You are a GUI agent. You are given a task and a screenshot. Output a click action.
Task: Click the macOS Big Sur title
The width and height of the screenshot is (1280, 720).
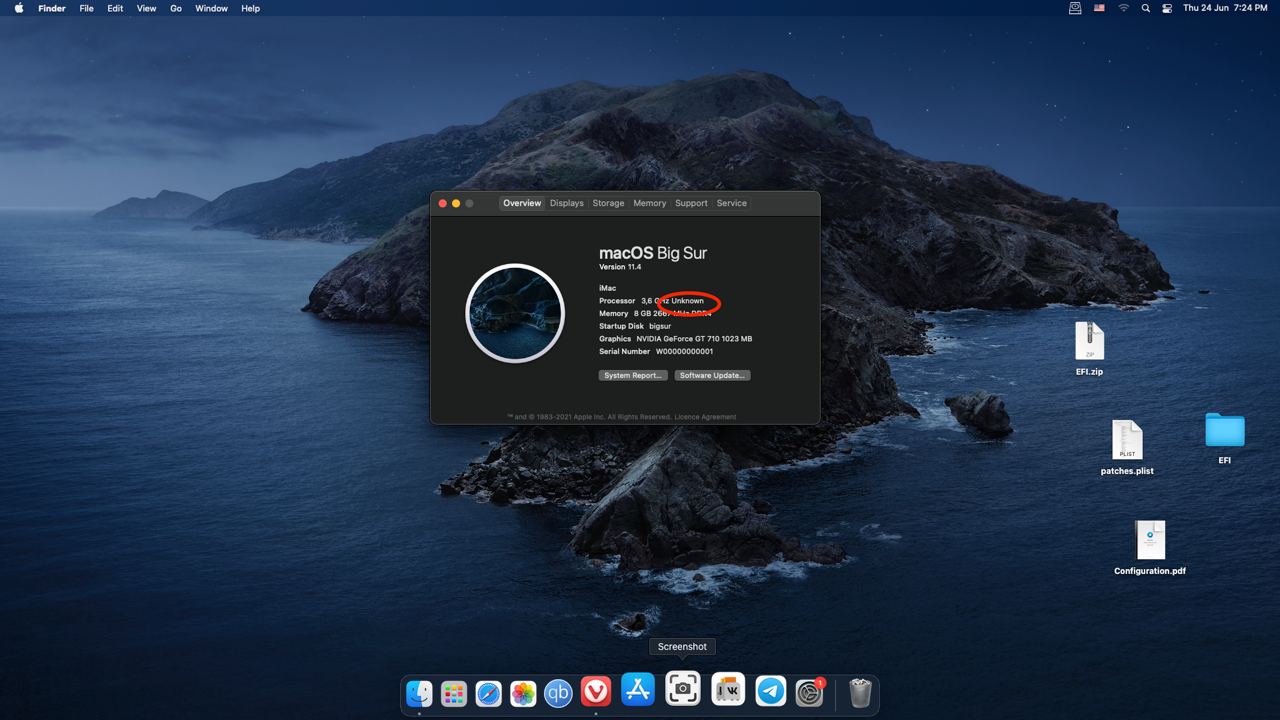pos(653,253)
